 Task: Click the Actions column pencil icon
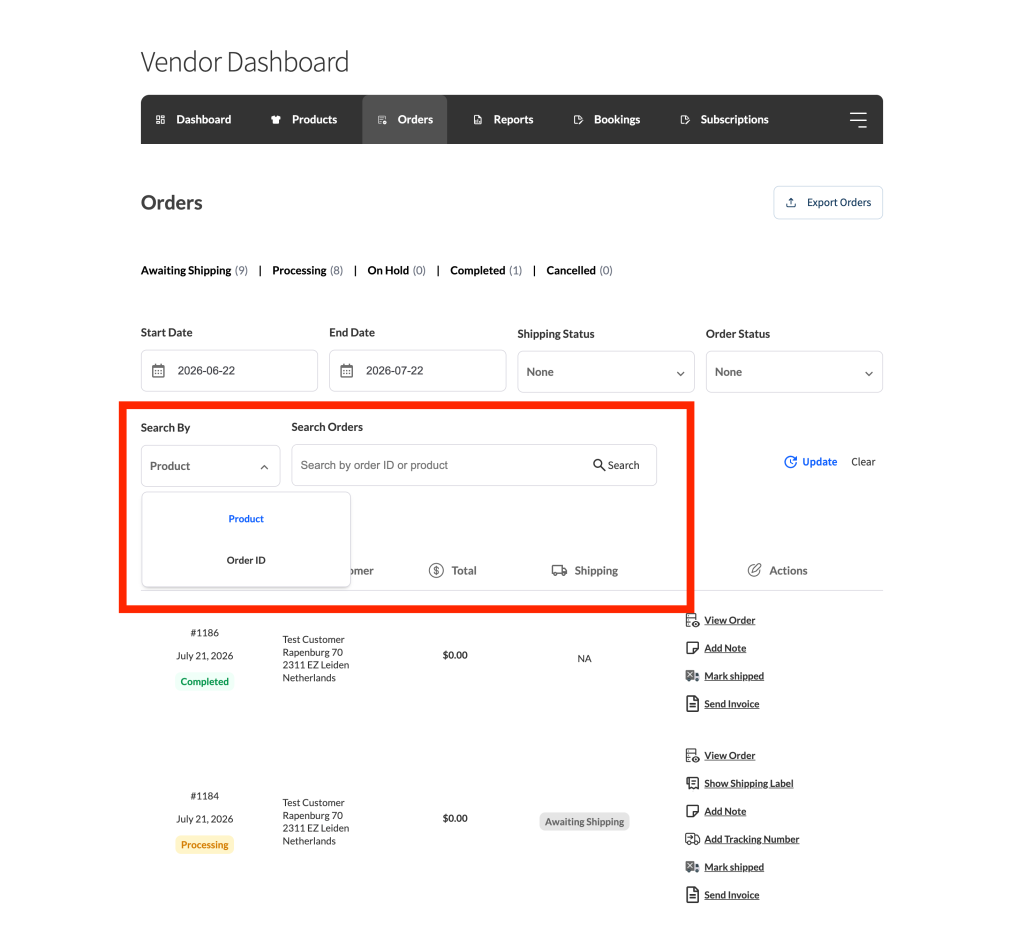pos(754,570)
